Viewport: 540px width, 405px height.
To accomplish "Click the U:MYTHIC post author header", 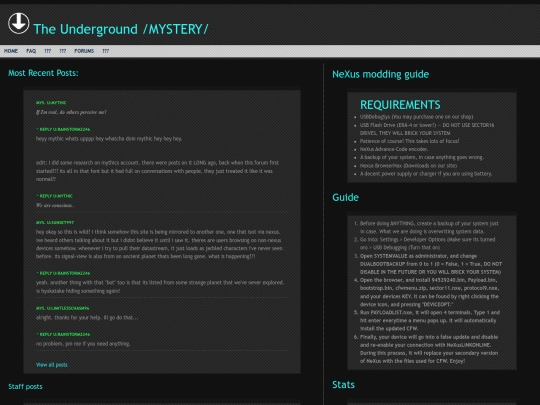I will coord(51,103).
